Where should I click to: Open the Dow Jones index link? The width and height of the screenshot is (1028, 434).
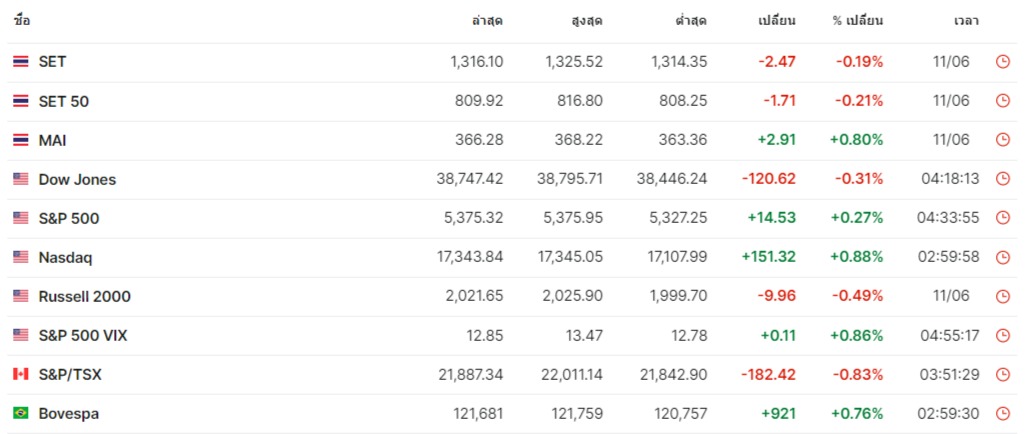tap(77, 180)
